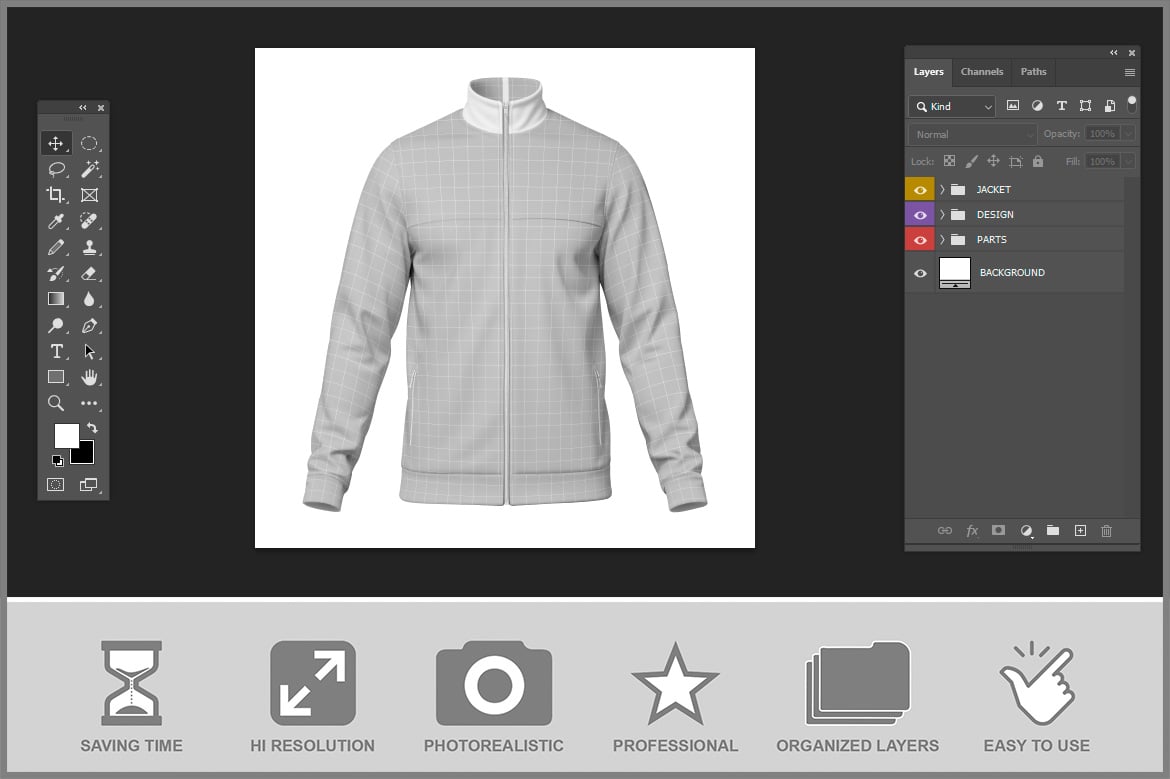This screenshot has width=1170, height=779.
Task: Select the Path Selection tool
Action: 90,351
